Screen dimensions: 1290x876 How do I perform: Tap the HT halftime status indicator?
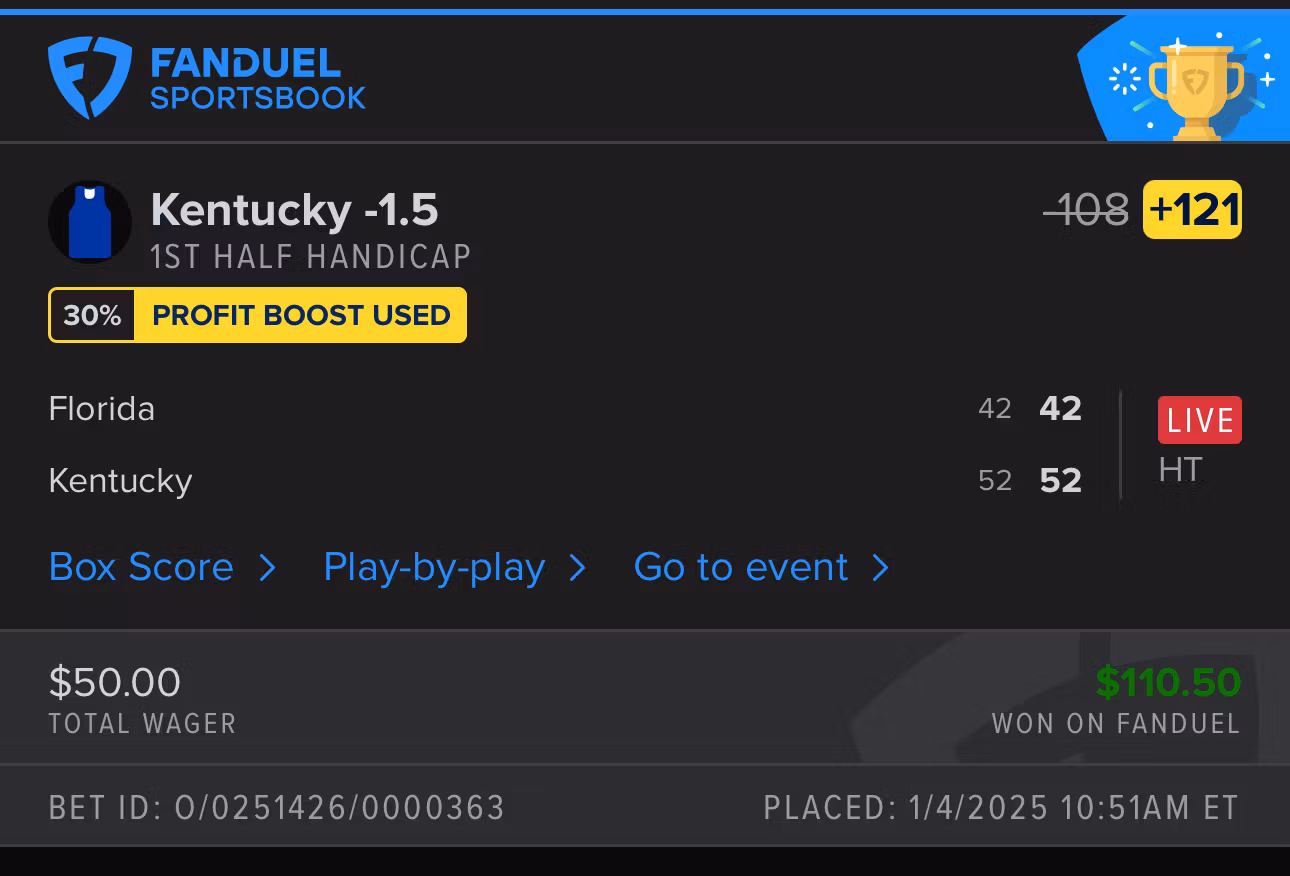[1180, 470]
